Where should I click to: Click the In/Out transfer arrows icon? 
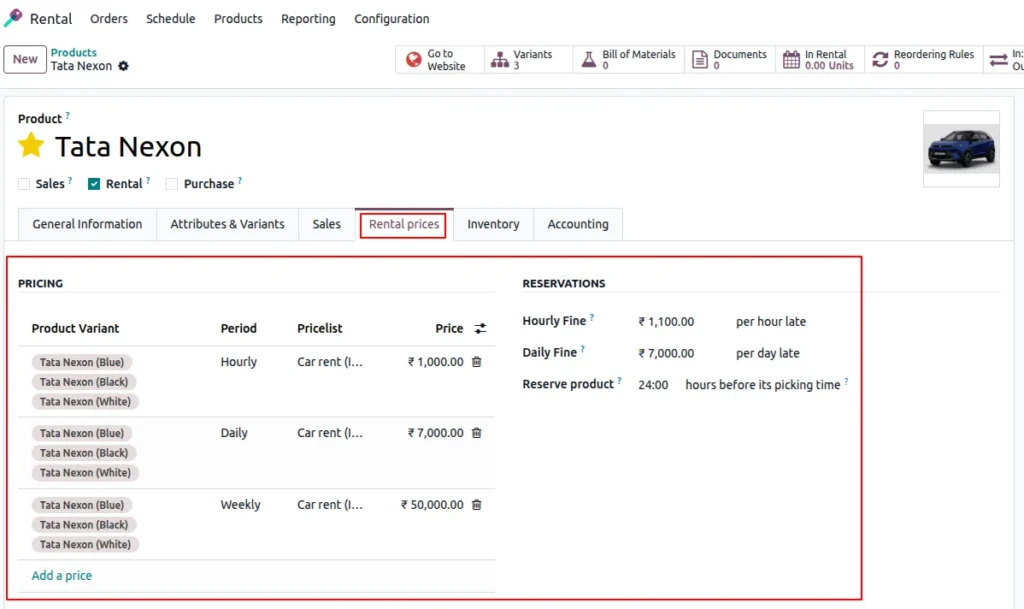(999, 60)
